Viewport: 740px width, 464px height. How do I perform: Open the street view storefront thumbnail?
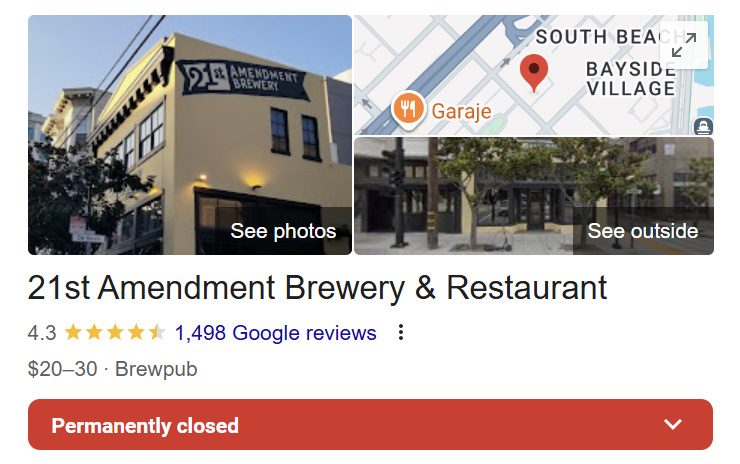click(534, 196)
